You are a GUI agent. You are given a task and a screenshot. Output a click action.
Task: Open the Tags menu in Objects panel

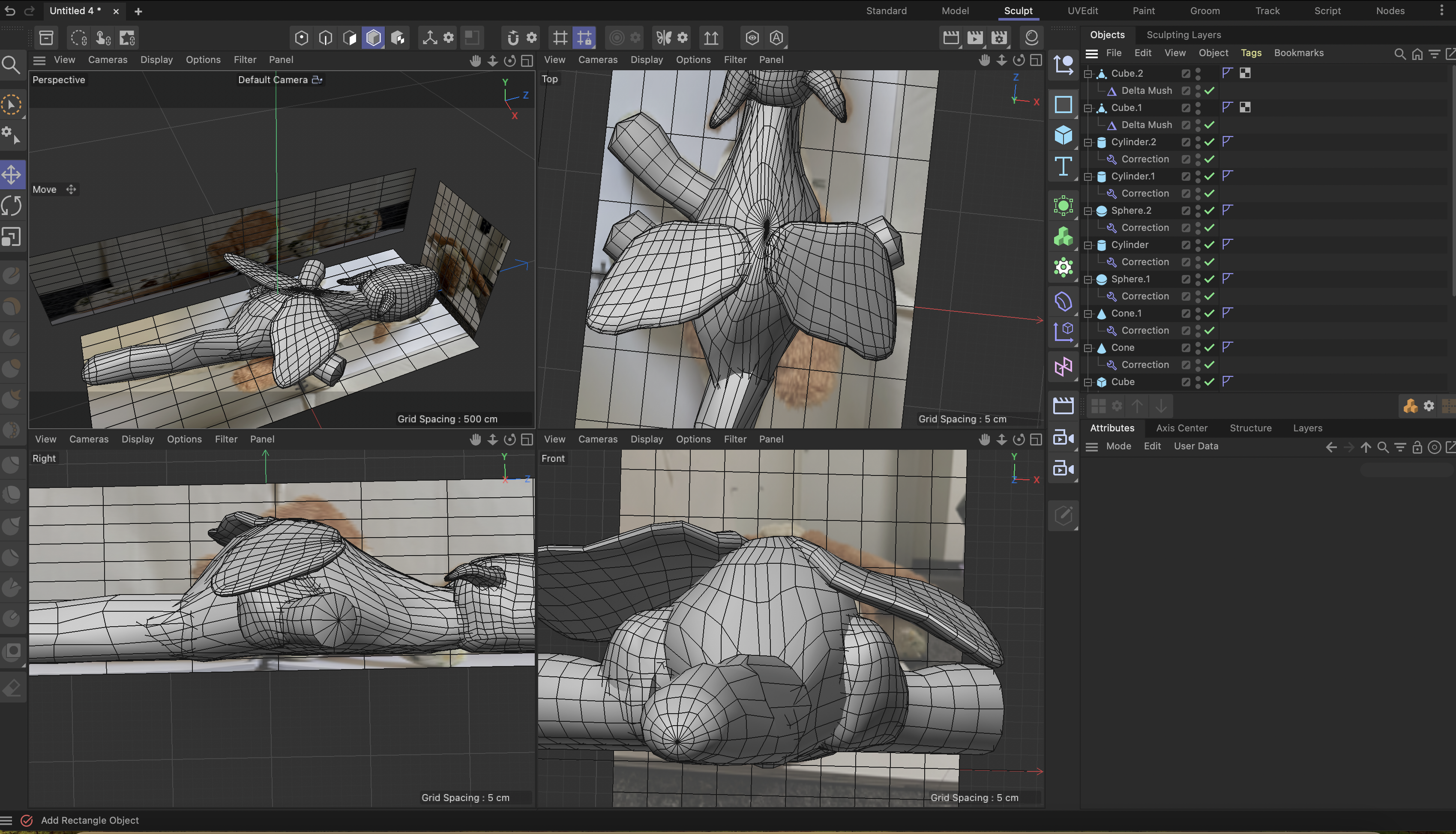tap(1251, 53)
